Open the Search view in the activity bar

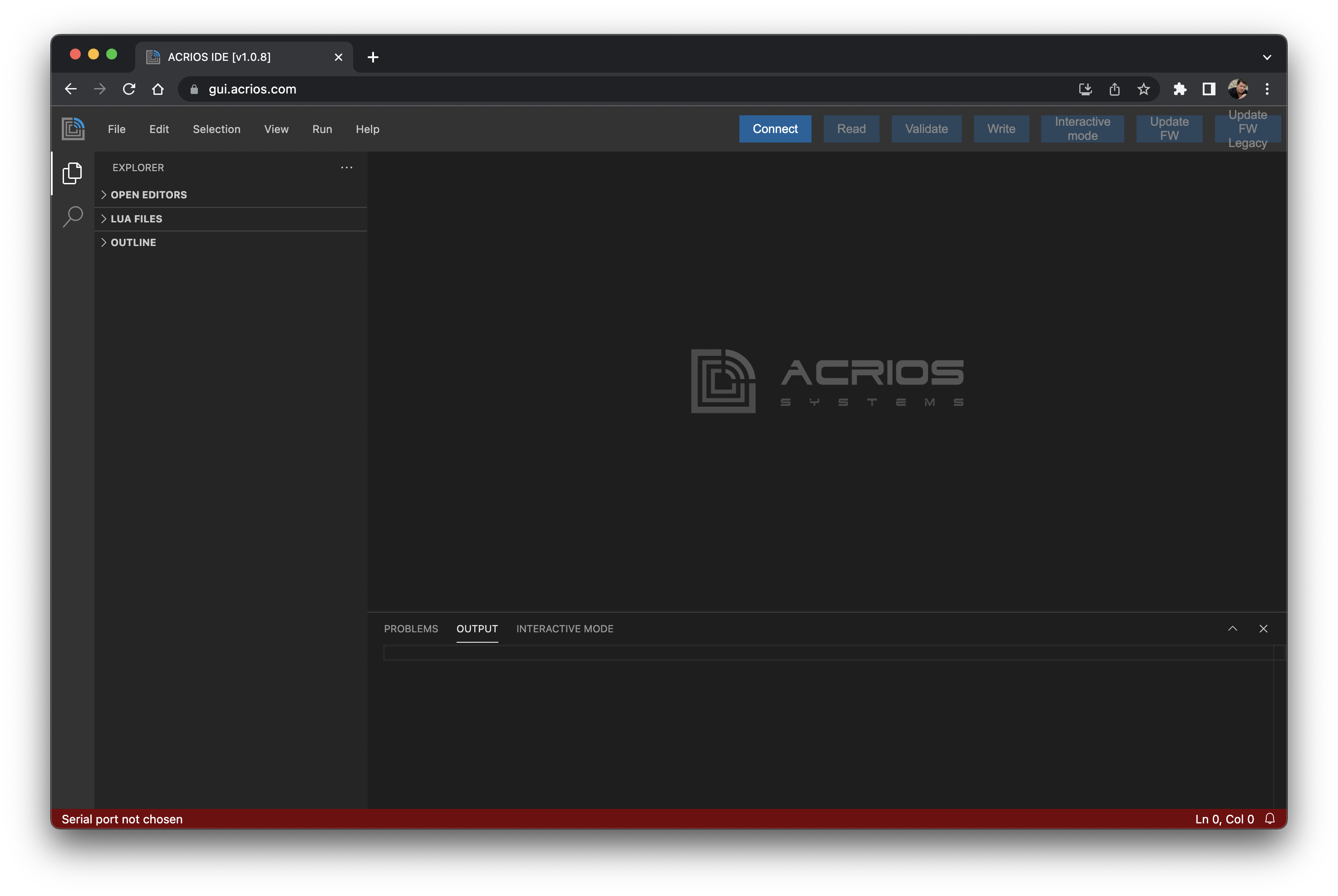click(x=73, y=217)
